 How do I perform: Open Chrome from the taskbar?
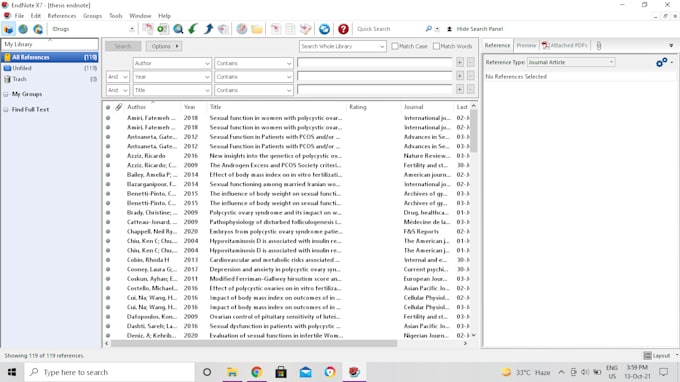tap(256, 372)
